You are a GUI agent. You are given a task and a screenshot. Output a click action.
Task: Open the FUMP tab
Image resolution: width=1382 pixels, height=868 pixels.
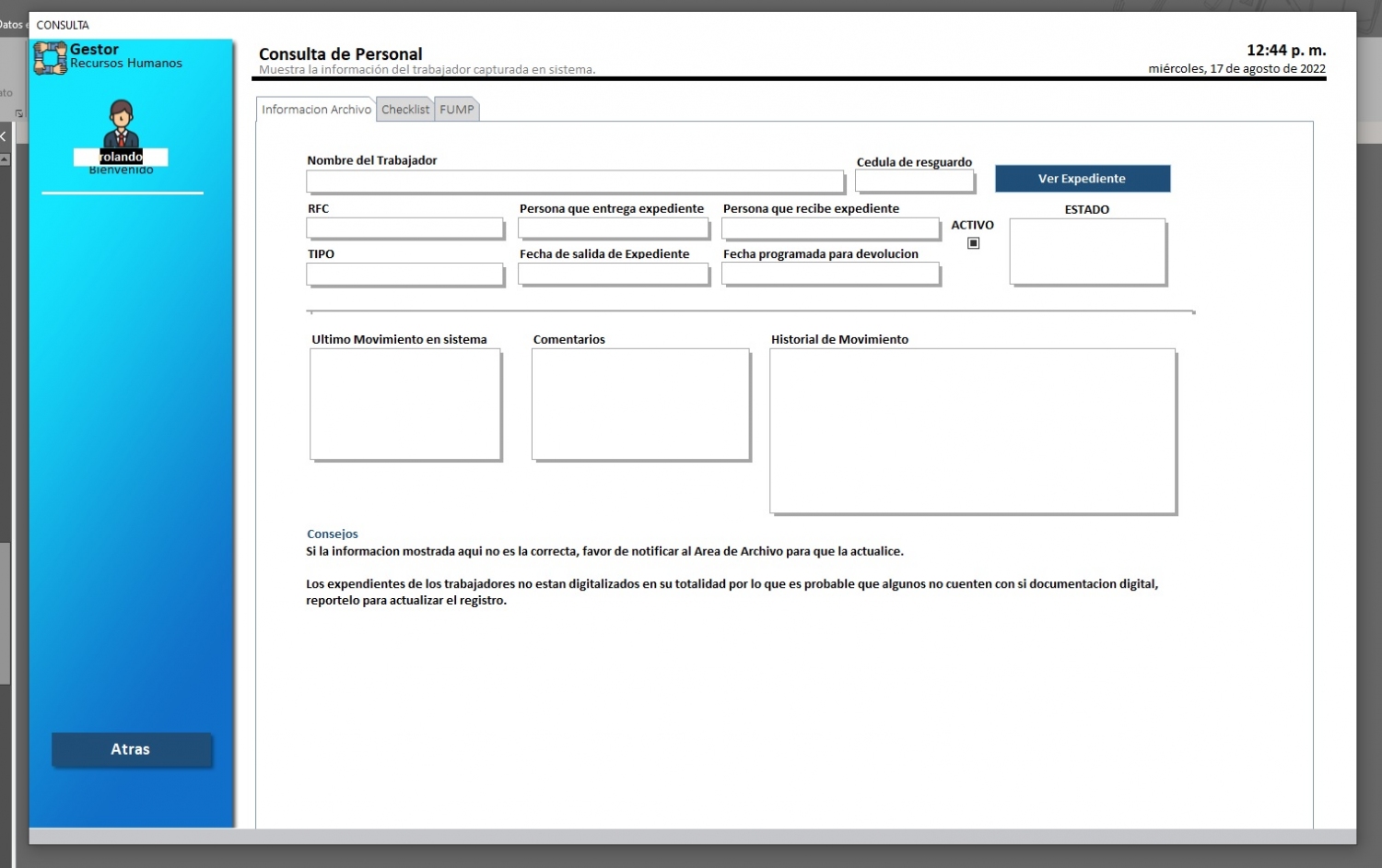[457, 110]
